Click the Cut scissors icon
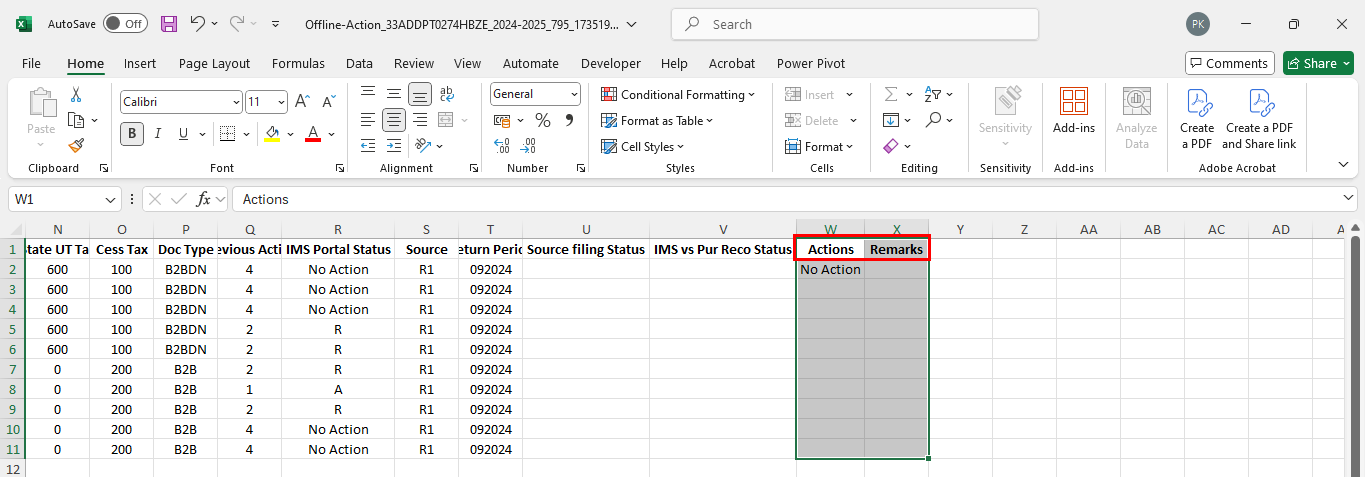Image resolution: width=1365 pixels, height=477 pixels. click(76, 95)
